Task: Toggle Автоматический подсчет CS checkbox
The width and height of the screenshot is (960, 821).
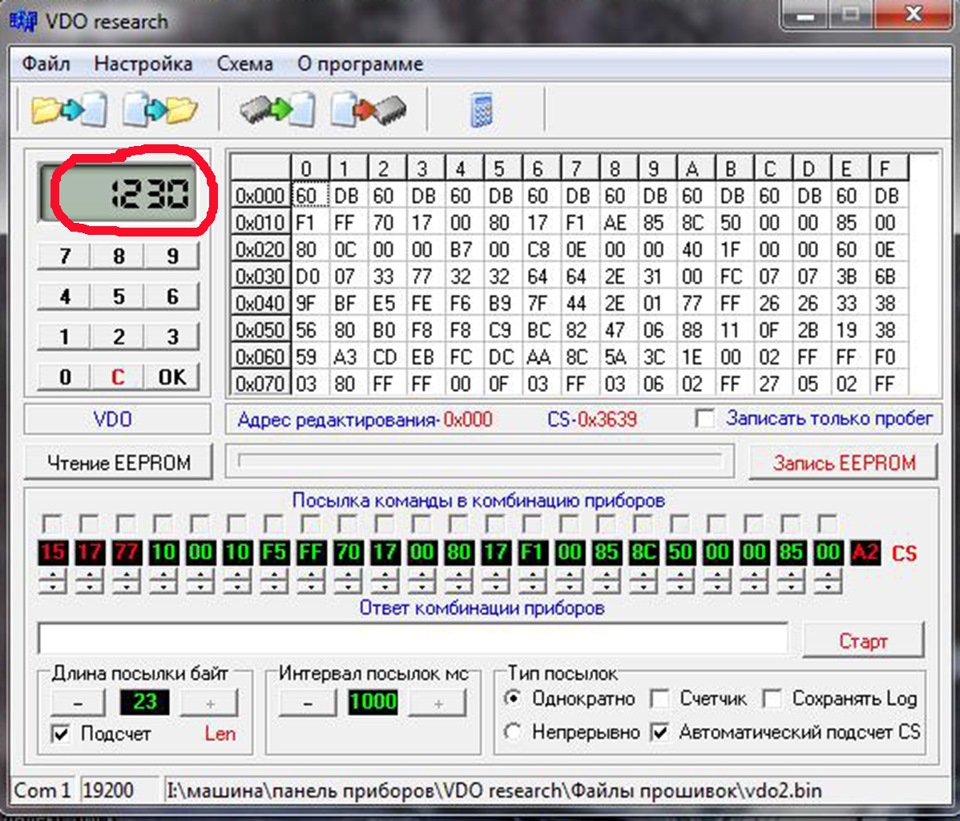Action: [x=659, y=732]
